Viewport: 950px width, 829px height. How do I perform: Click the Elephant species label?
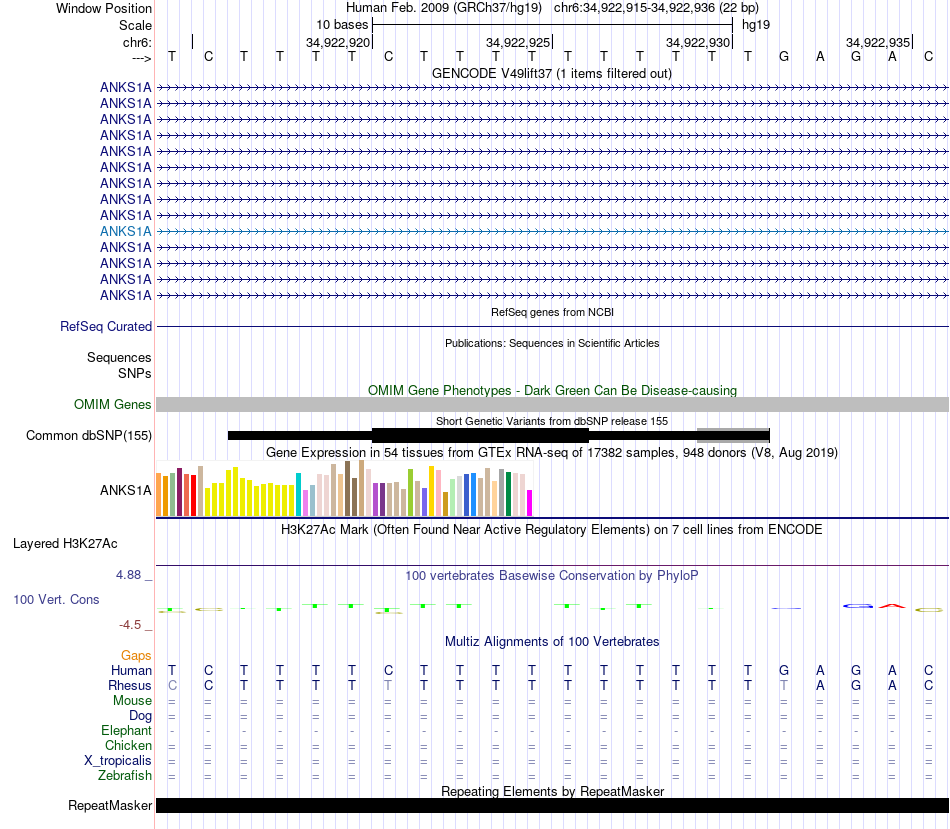[x=126, y=731]
